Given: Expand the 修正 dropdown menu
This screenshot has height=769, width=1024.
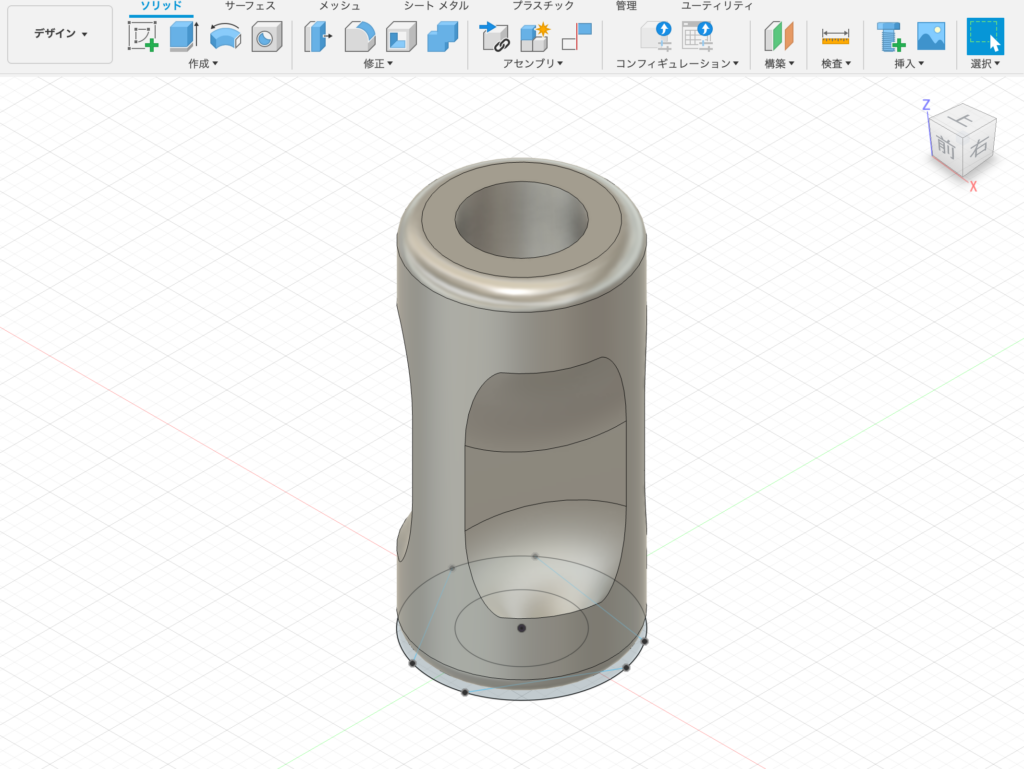Looking at the screenshot, I should coord(378,64).
